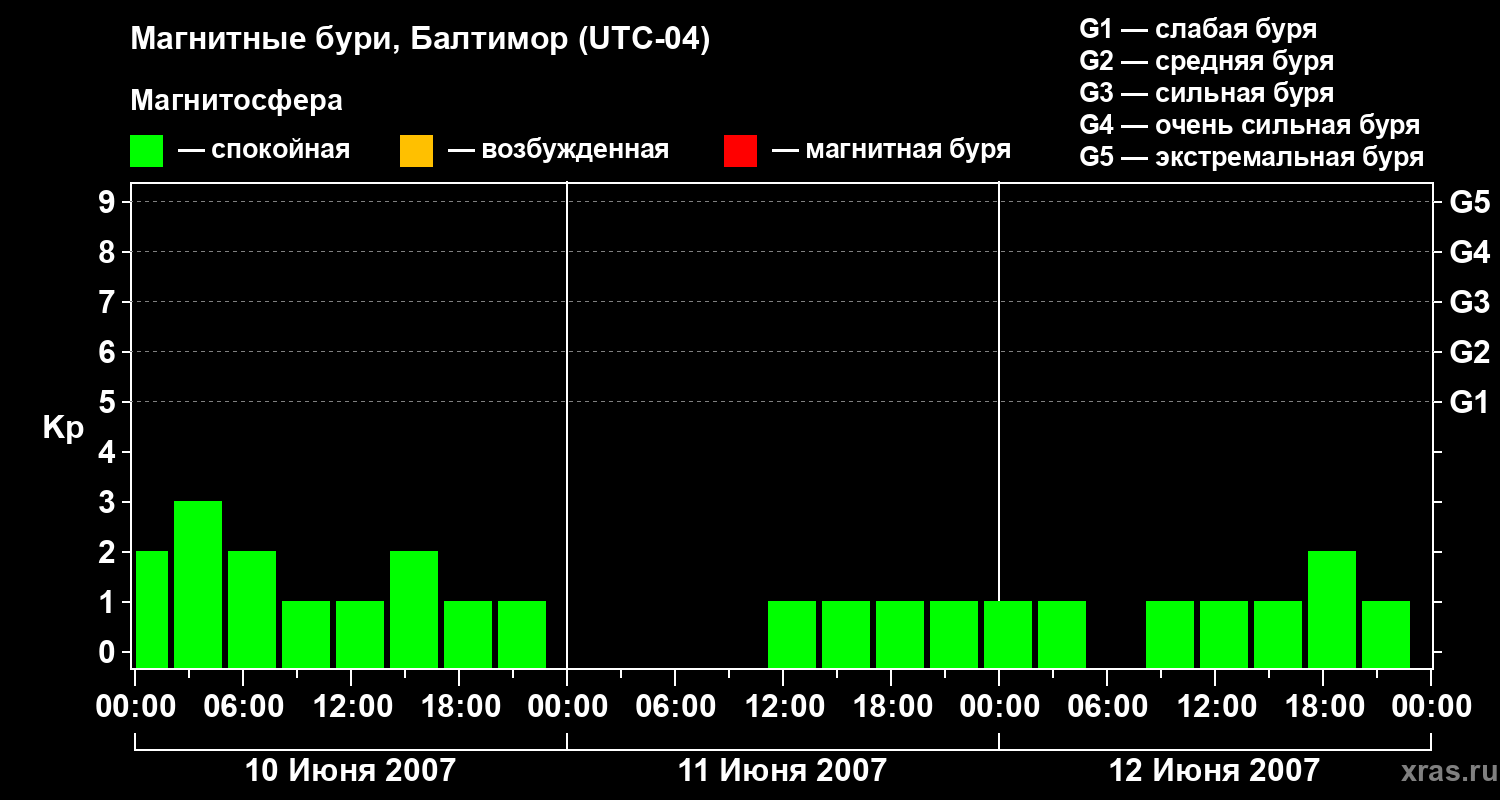Image resolution: width=1500 pixels, height=800 pixels.
Task: Select the first bar on 11 June near 12:00
Action: point(792,634)
